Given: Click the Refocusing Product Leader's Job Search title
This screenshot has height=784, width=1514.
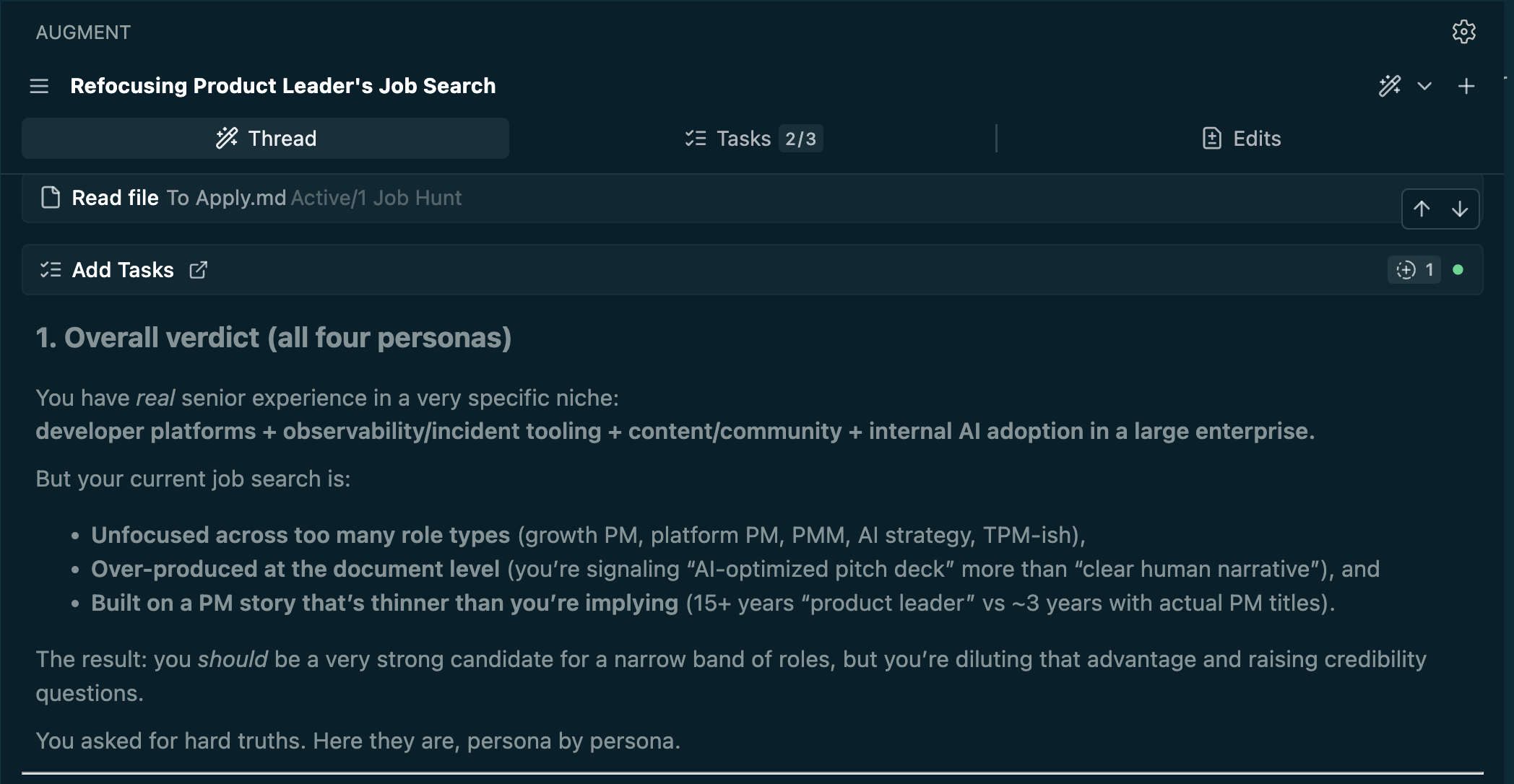Looking at the screenshot, I should [x=282, y=87].
